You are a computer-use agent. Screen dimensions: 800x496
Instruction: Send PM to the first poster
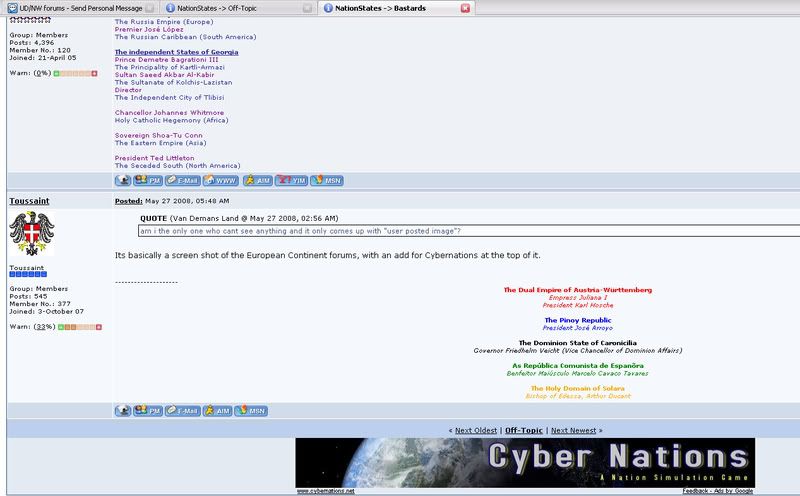tap(150, 180)
